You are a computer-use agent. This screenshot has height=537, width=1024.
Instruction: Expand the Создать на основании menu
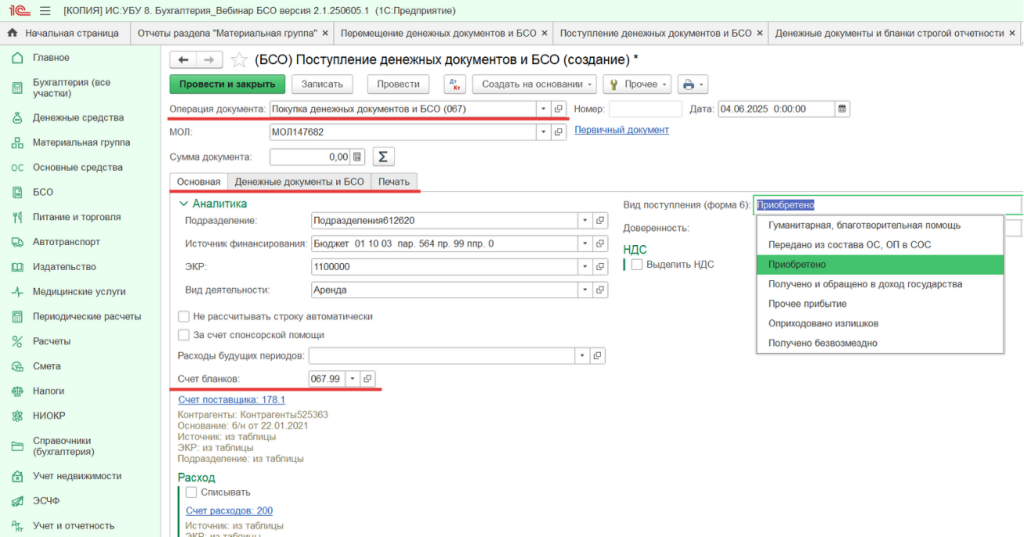click(x=534, y=84)
